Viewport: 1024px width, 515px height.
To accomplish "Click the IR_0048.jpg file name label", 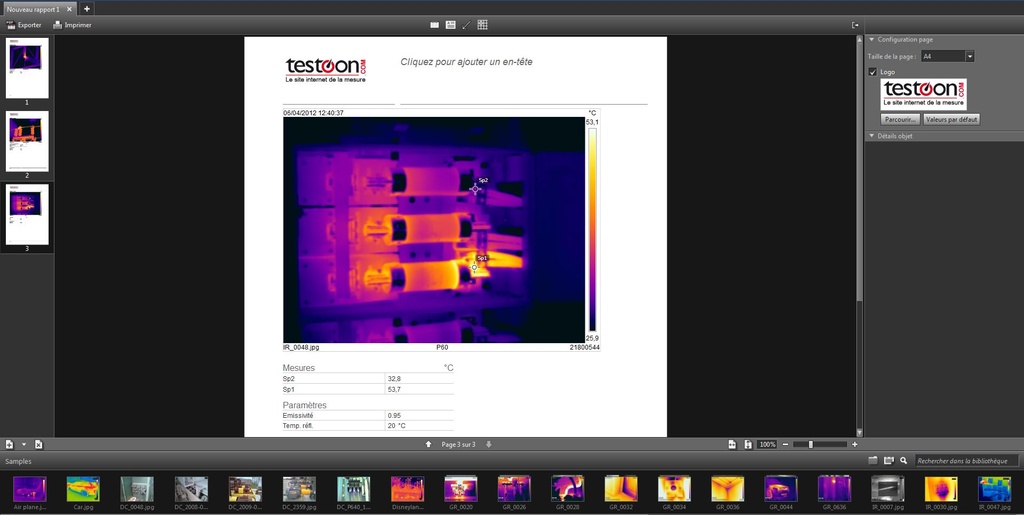I will point(299,348).
